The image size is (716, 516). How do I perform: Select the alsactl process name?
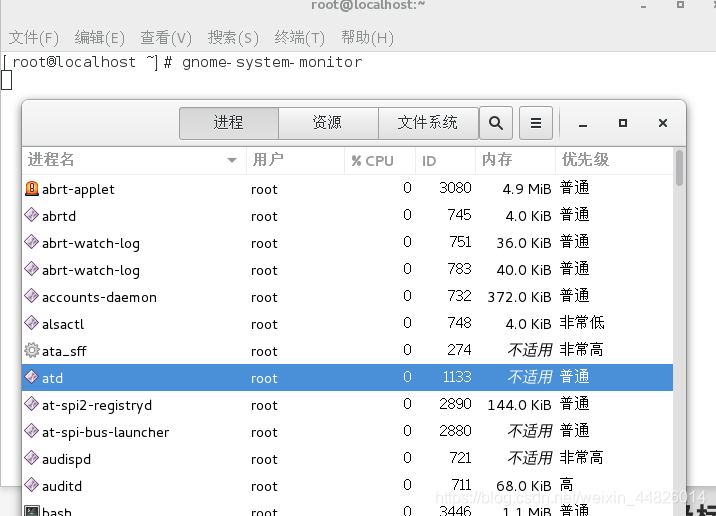[63, 324]
